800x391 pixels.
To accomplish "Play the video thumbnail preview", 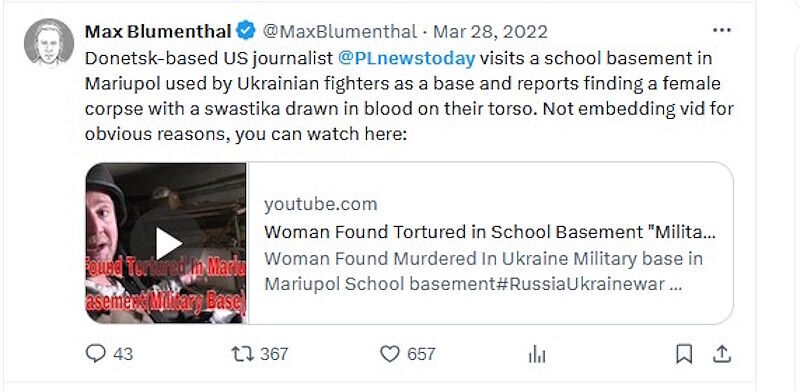I will 166,243.
